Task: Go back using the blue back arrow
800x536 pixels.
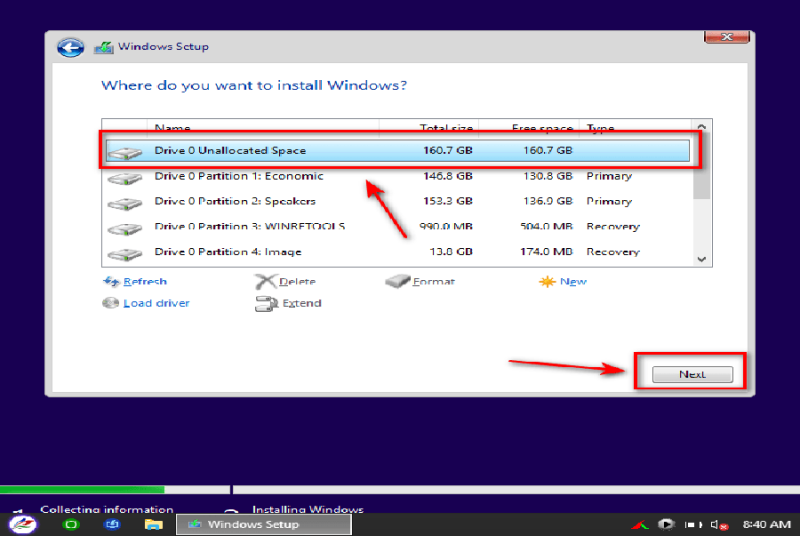Action: [70, 48]
